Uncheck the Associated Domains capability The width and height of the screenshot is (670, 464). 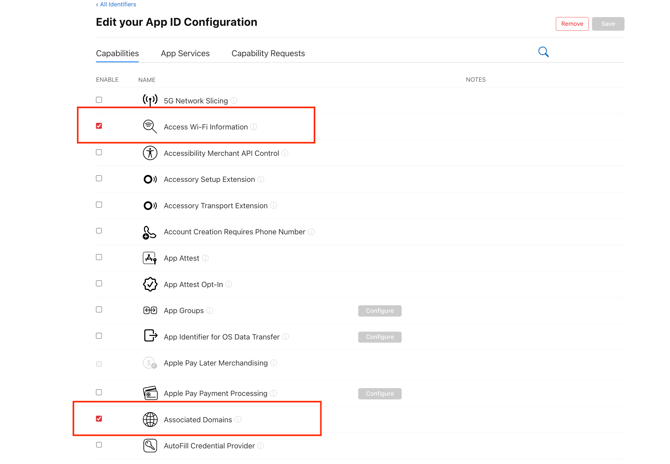pos(99,419)
